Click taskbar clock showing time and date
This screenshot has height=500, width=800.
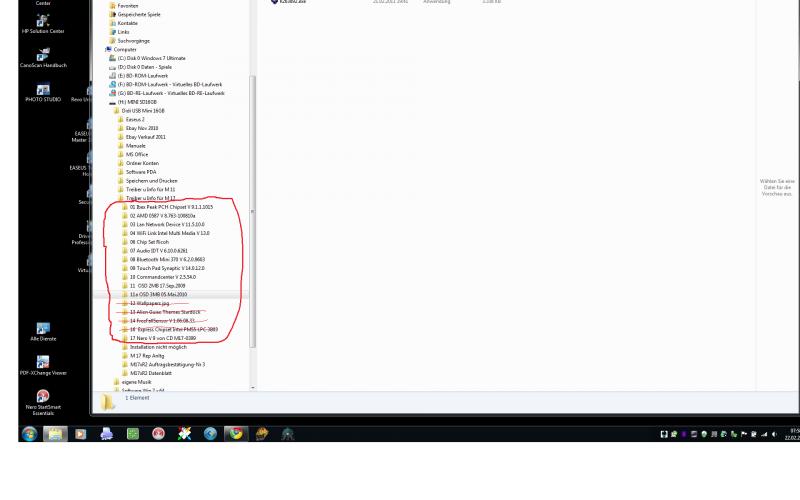(792, 434)
